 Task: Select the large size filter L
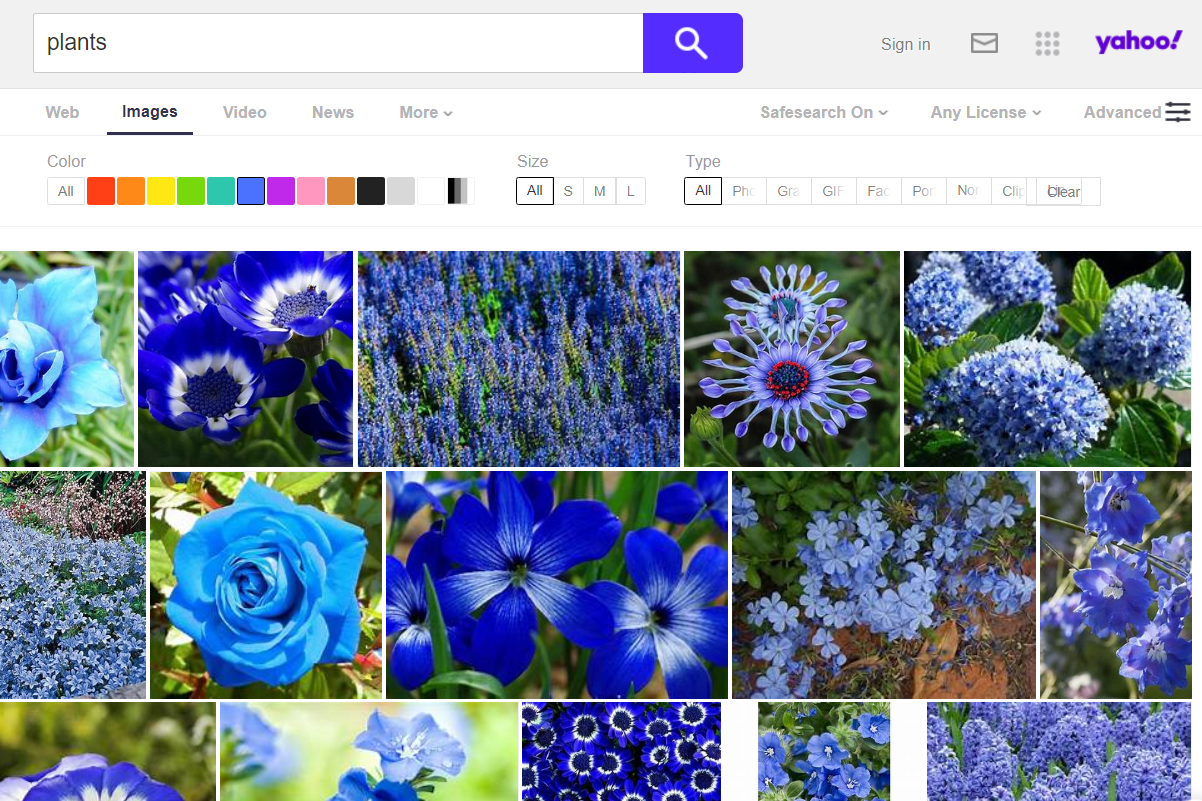(x=630, y=191)
